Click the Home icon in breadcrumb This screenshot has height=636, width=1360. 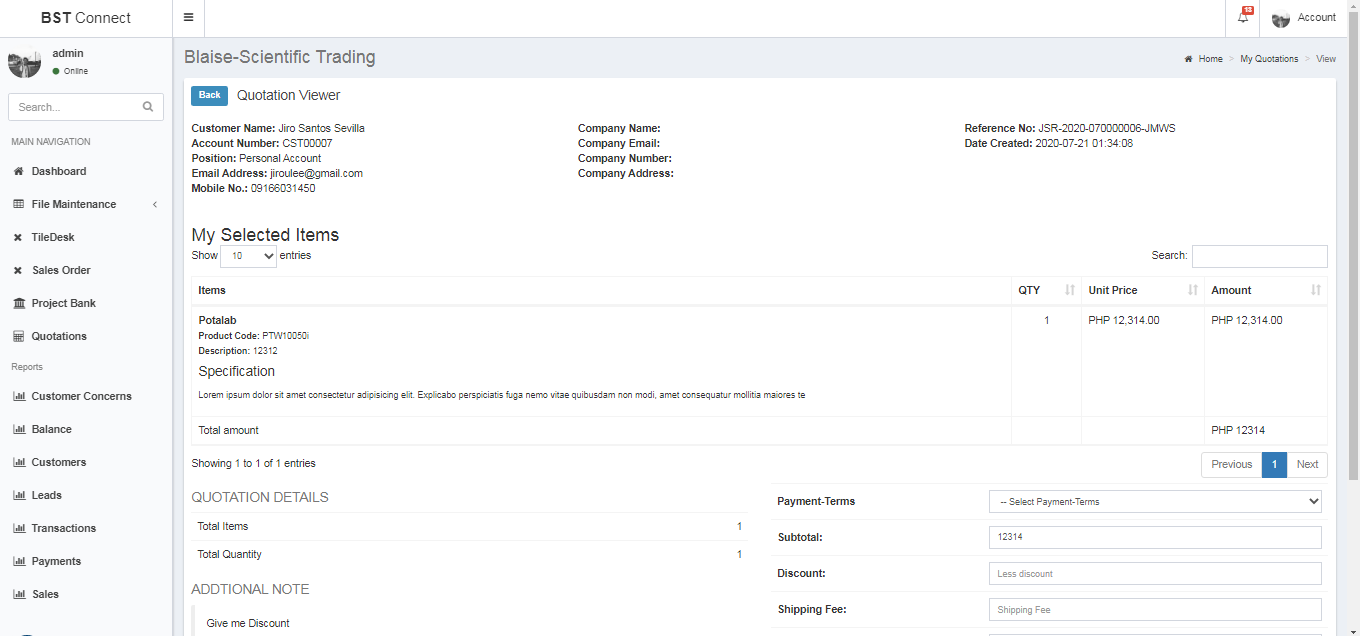pos(1189,59)
